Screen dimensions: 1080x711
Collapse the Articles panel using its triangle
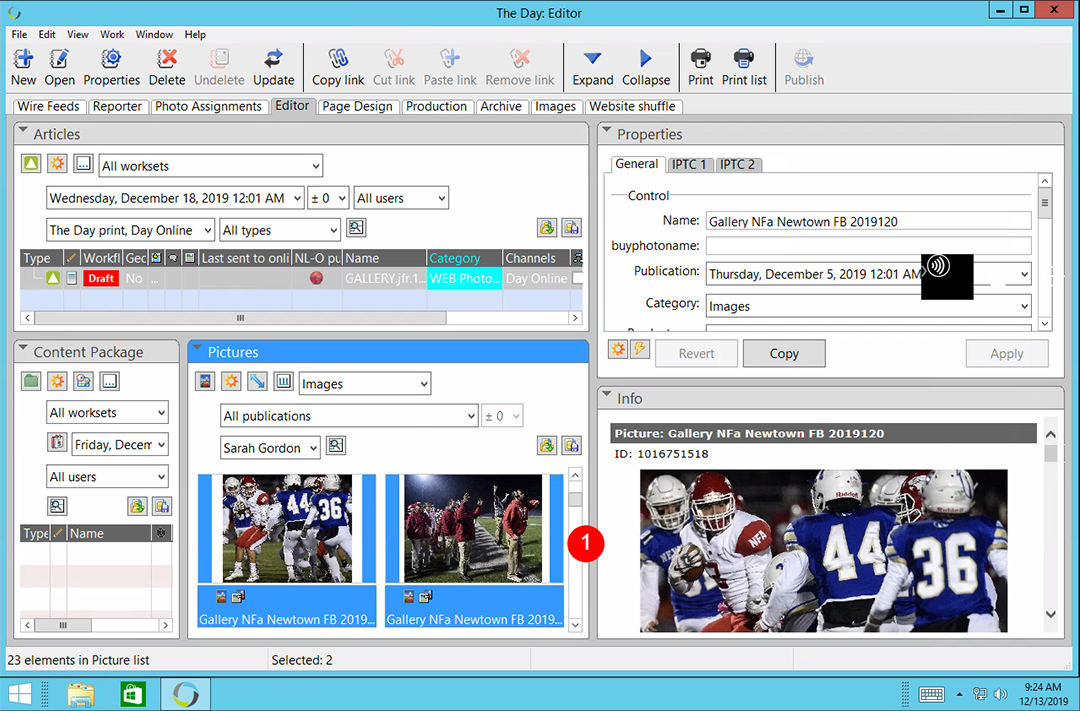tap(23, 130)
